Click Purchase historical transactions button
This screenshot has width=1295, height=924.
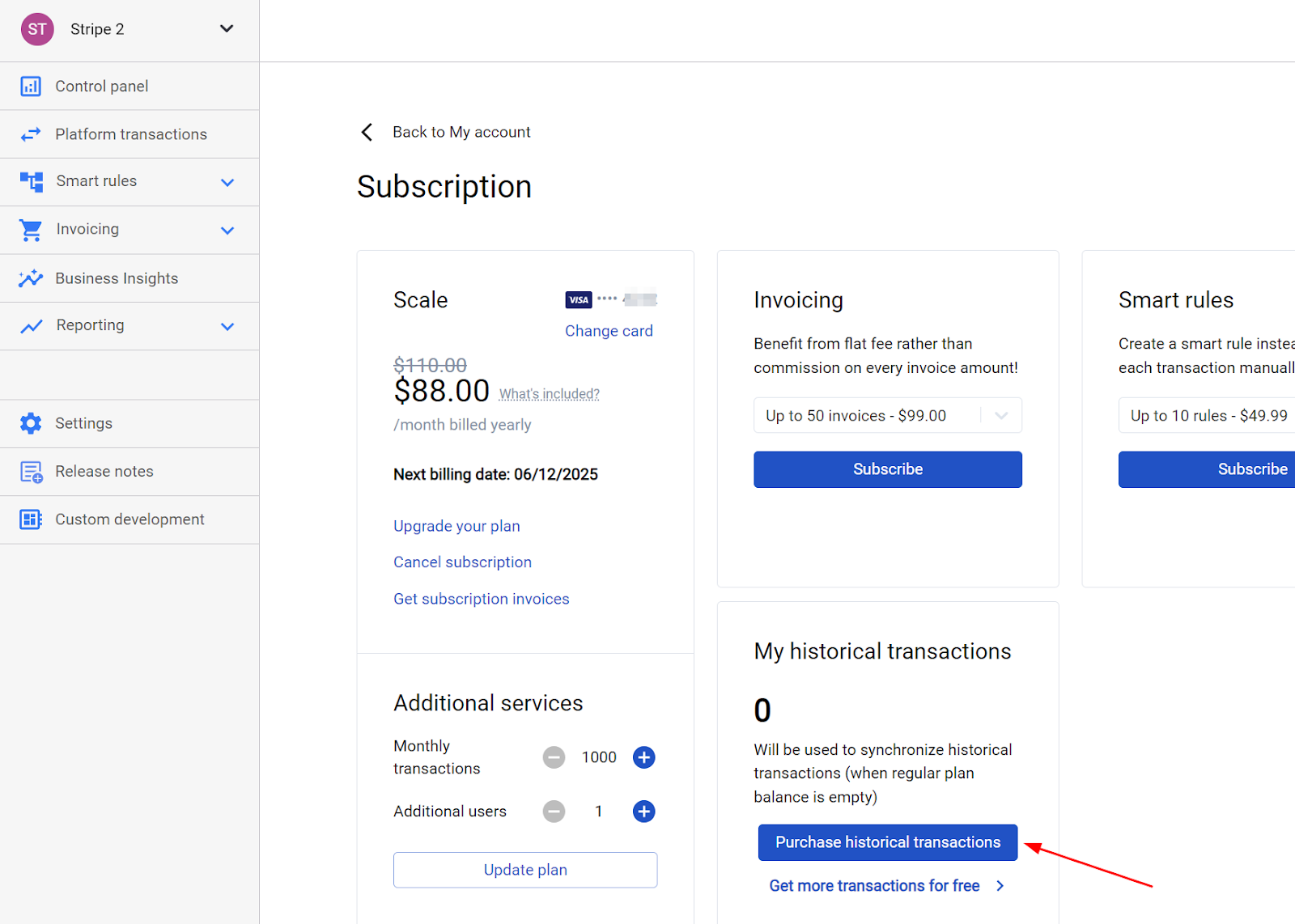[888, 842]
